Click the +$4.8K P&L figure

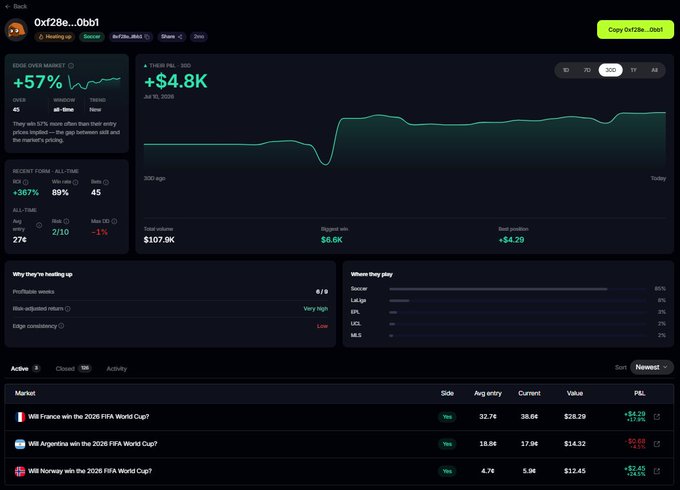[x=176, y=81]
